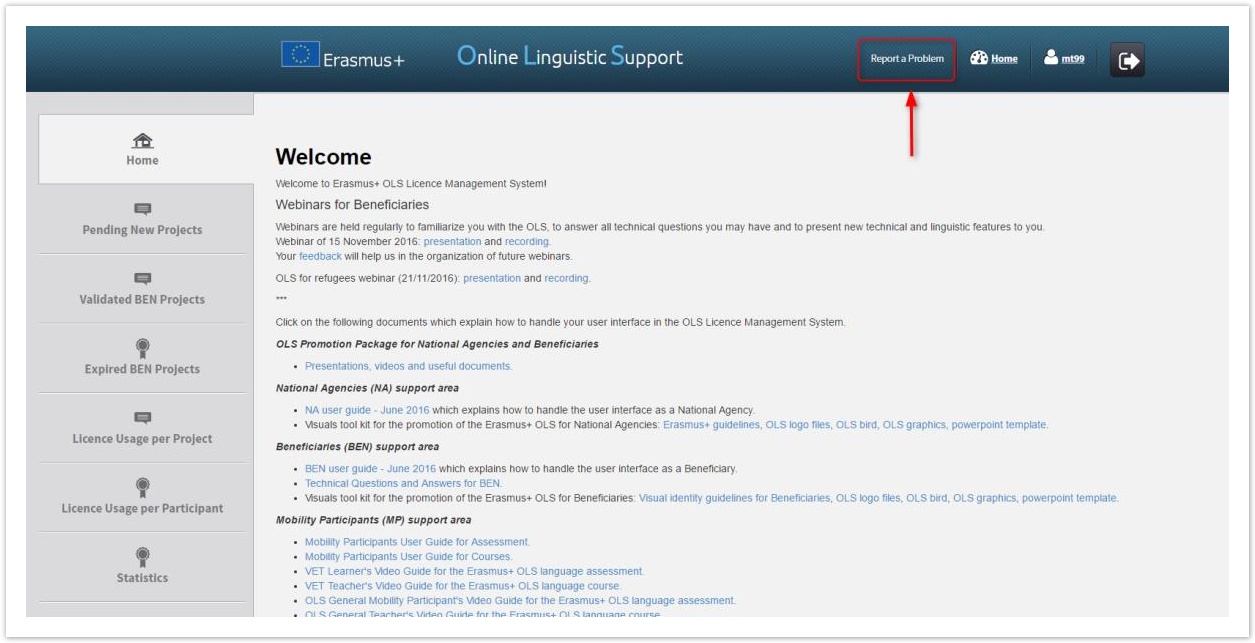Select the Validated BEN Projects icon

143,279
